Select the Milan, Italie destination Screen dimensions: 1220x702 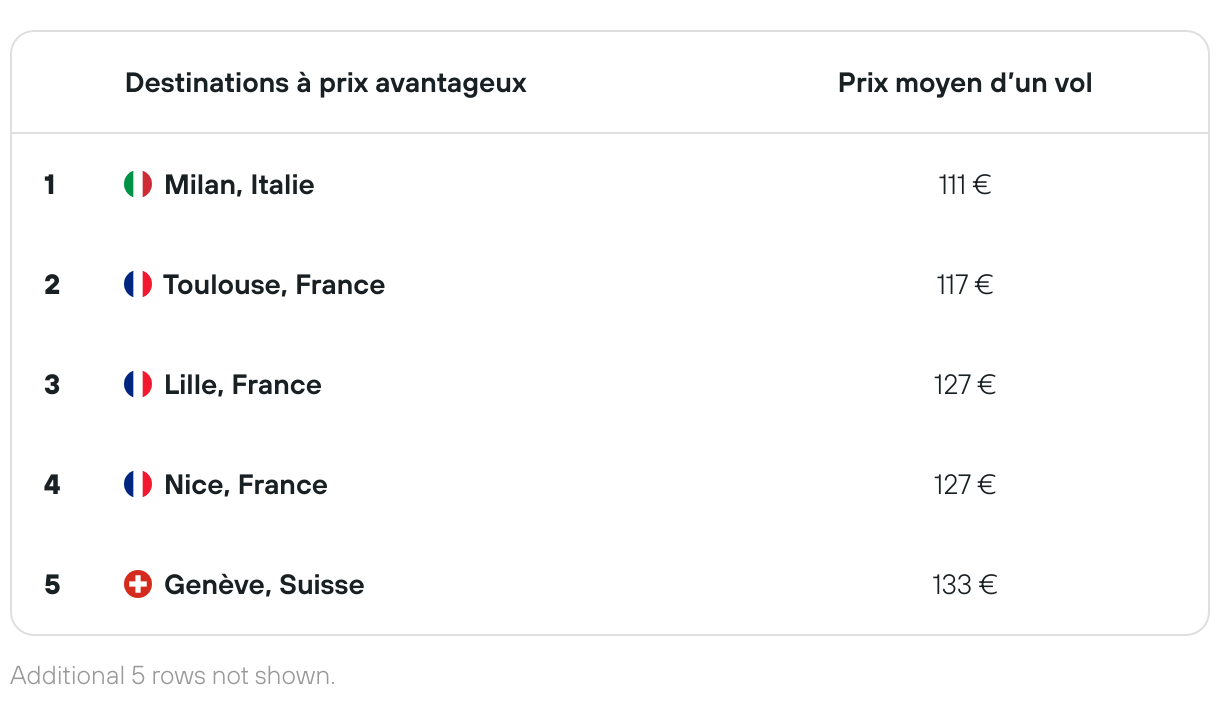coord(239,185)
